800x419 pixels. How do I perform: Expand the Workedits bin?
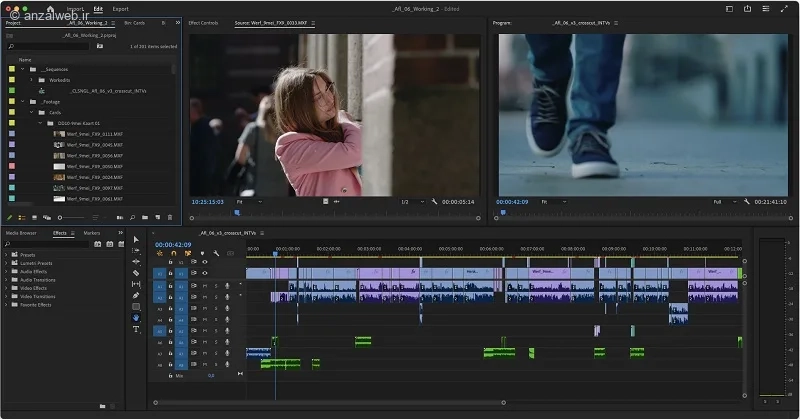(x=31, y=80)
